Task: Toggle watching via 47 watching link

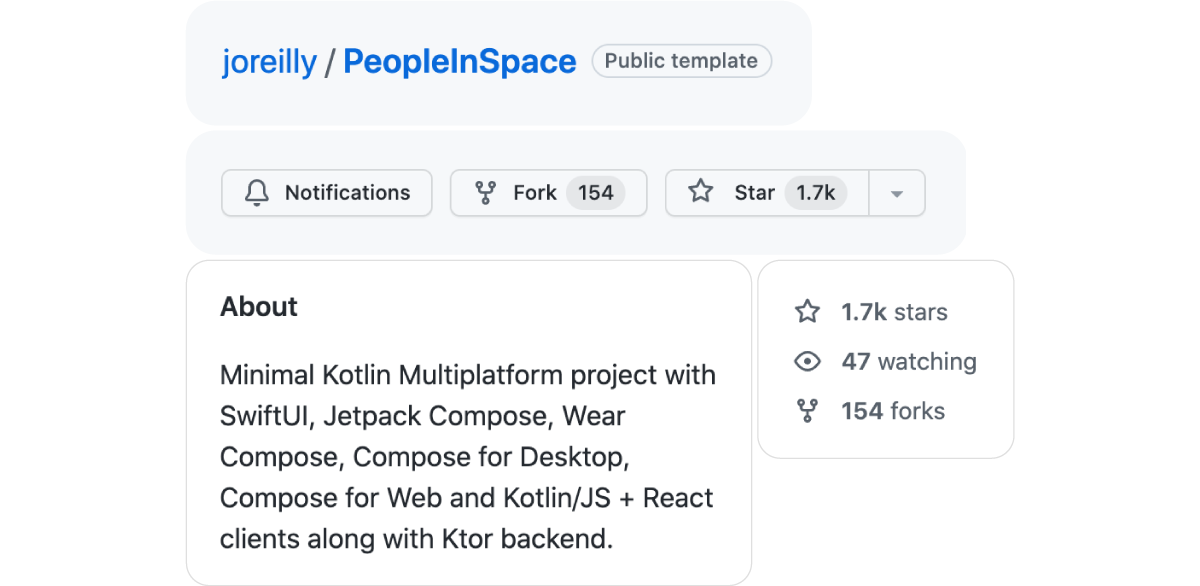Action: (908, 361)
